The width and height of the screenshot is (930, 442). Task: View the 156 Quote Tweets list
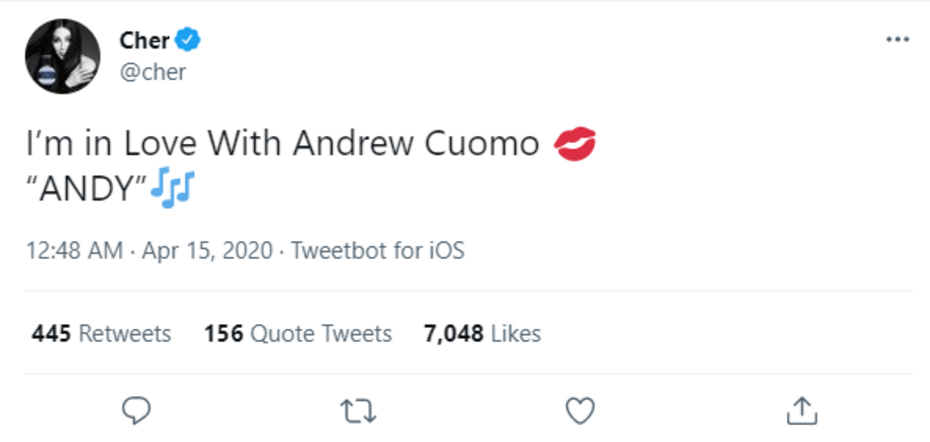click(x=297, y=333)
